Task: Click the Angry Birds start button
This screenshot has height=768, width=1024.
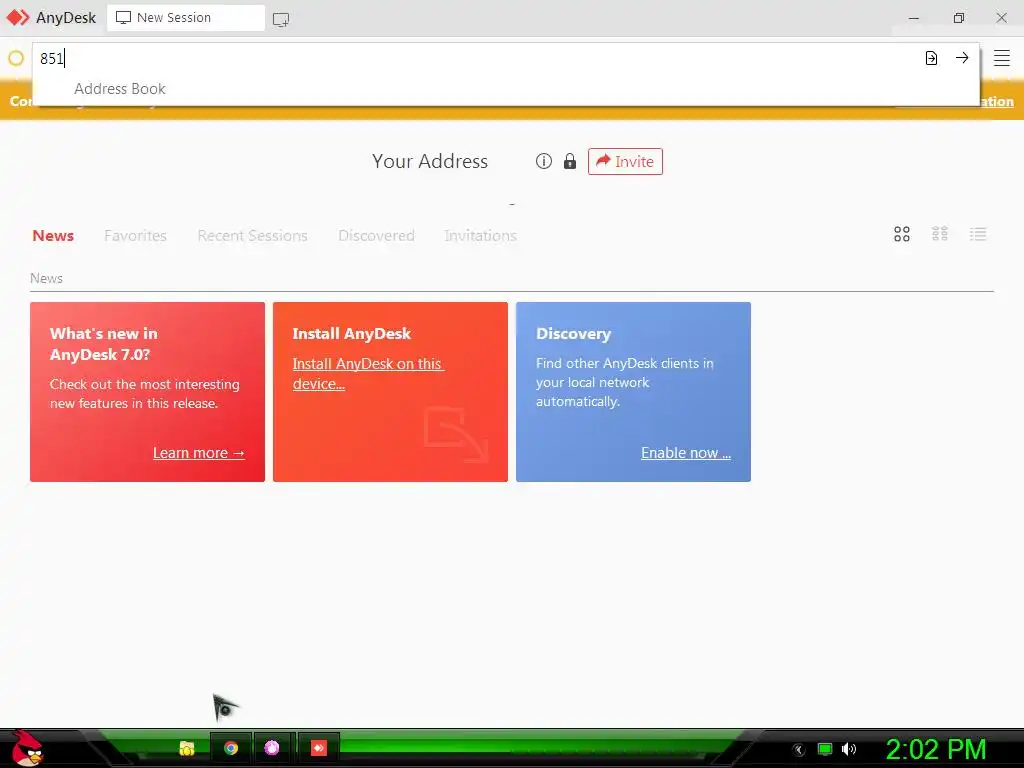Action: (x=27, y=748)
